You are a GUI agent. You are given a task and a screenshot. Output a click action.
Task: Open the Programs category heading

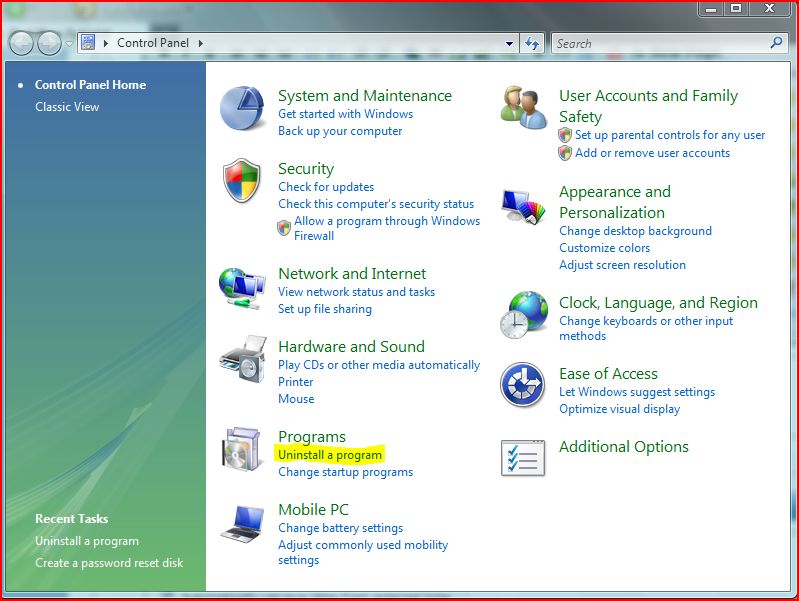click(312, 437)
